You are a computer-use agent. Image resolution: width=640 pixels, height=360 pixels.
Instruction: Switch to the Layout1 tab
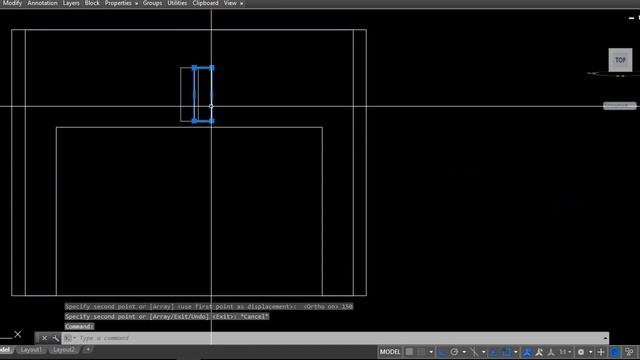coord(31,350)
